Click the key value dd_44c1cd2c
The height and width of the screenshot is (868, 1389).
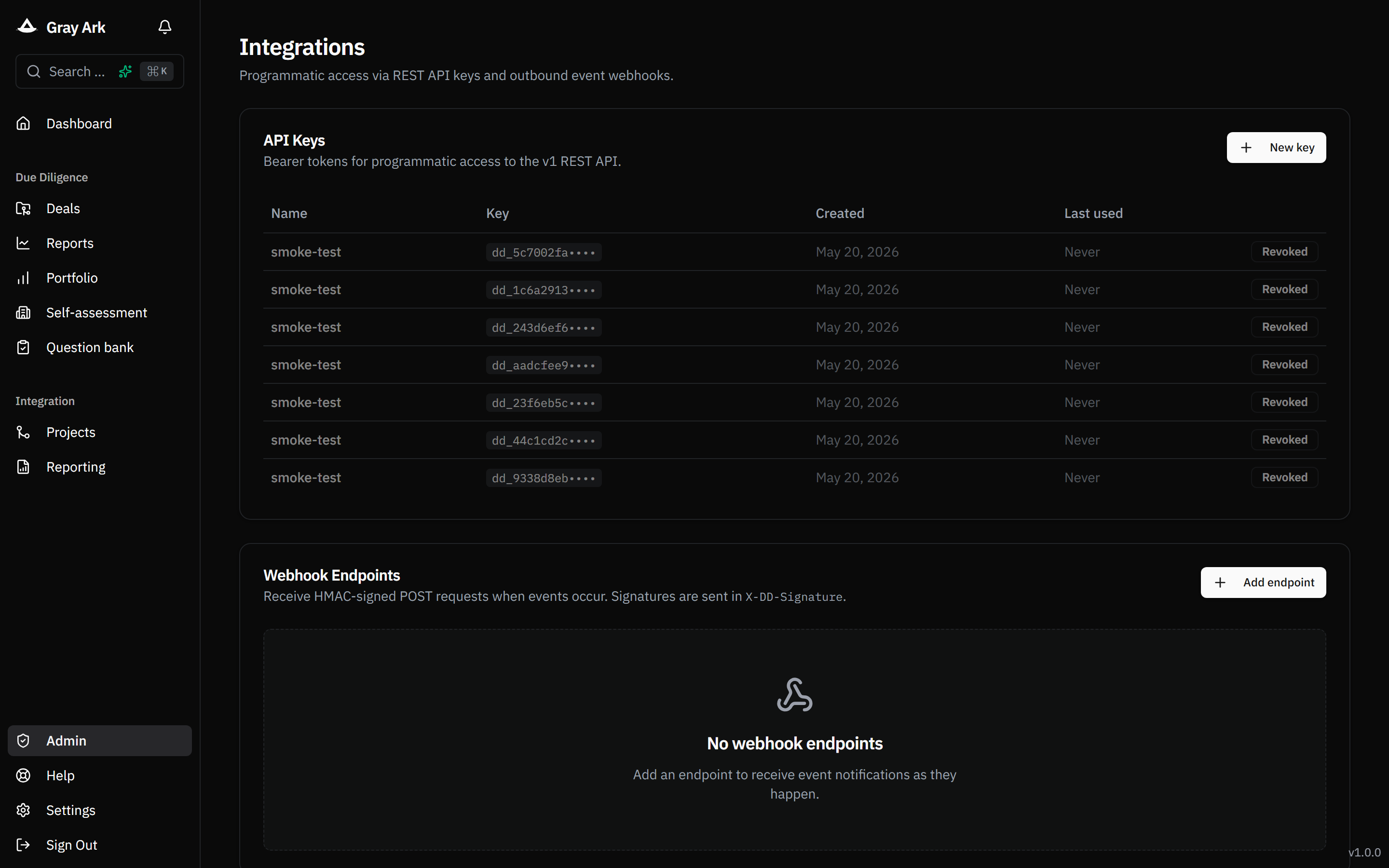[x=544, y=440]
